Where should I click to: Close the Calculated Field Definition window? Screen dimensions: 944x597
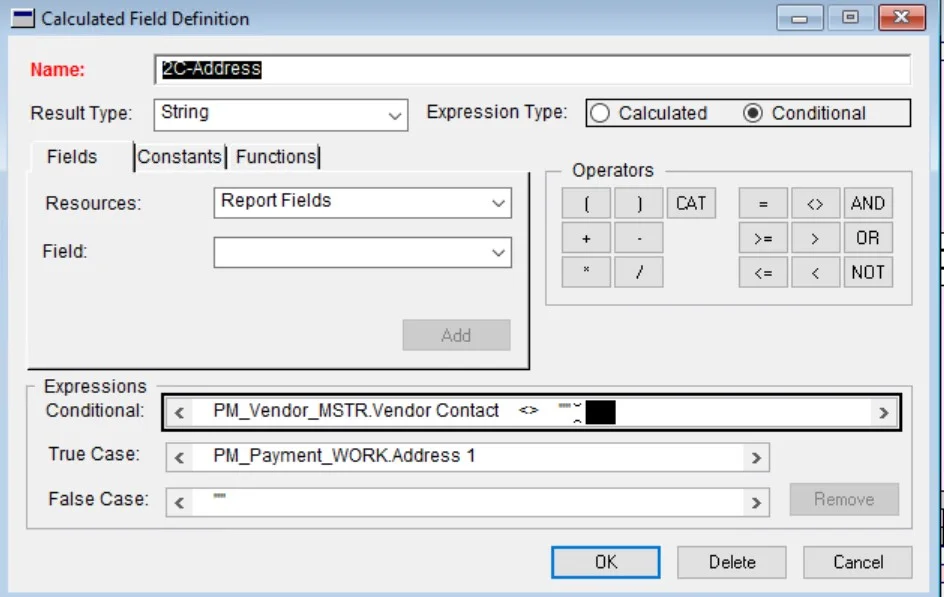tap(901, 17)
